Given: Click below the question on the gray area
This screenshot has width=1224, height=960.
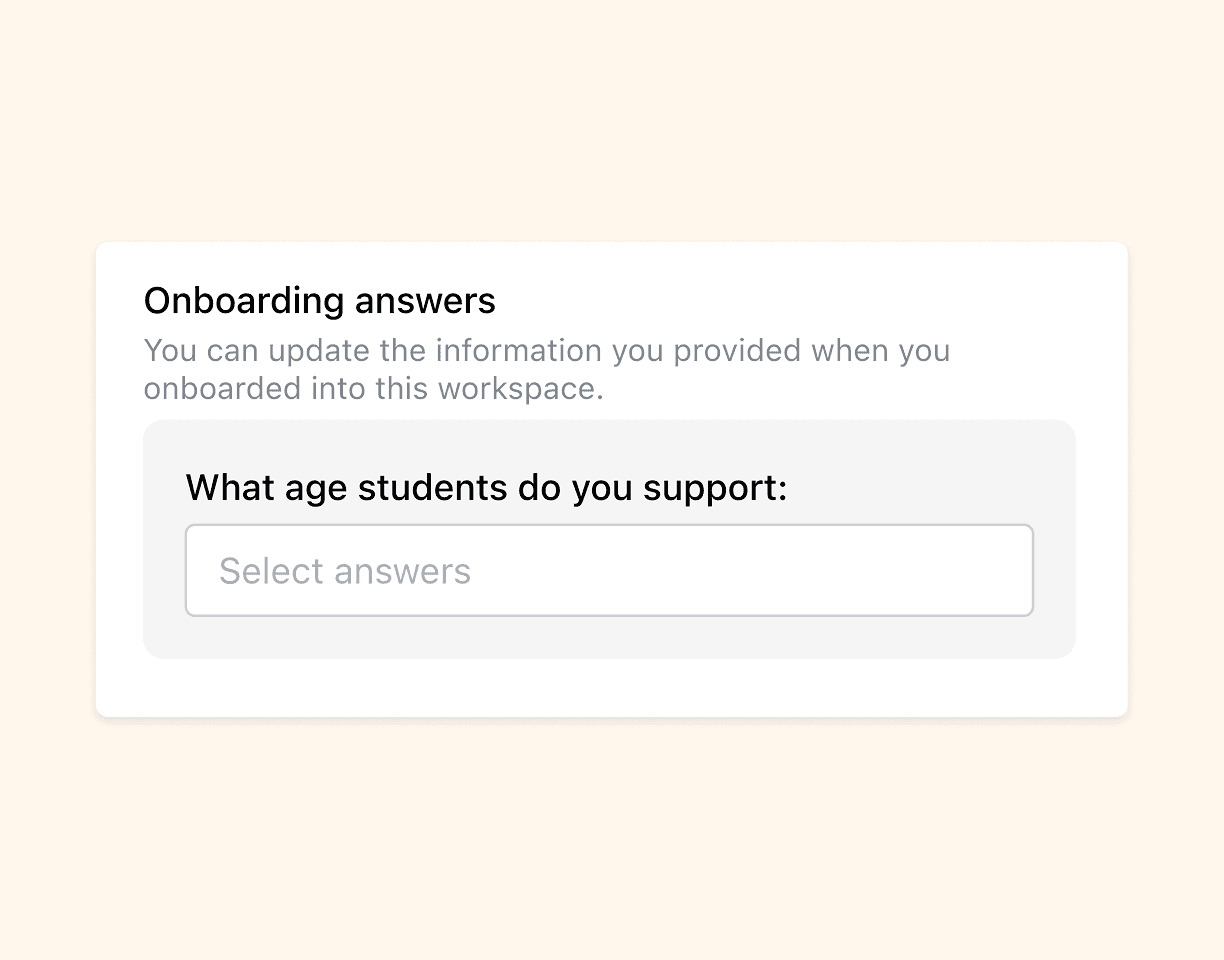Looking at the screenshot, I should click(x=610, y=638).
